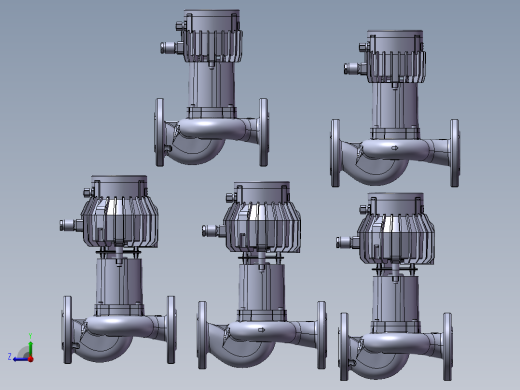Select the right flange of the upper-left pump
This screenshot has height=390, width=520.
263,132
